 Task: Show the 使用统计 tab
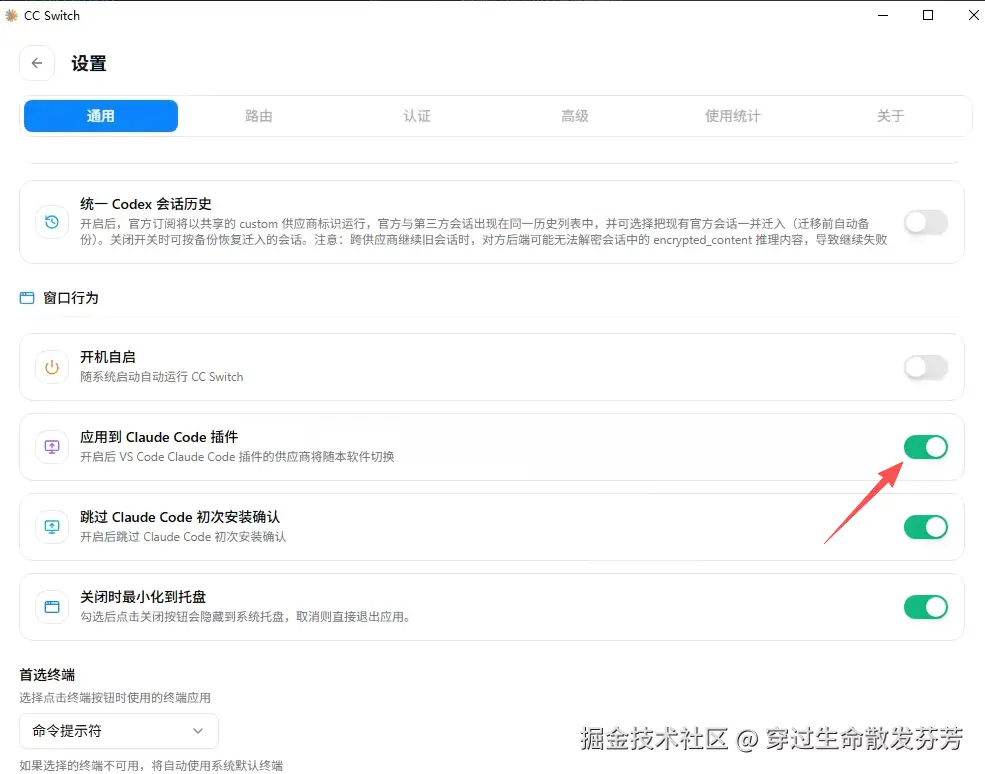pos(732,116)
